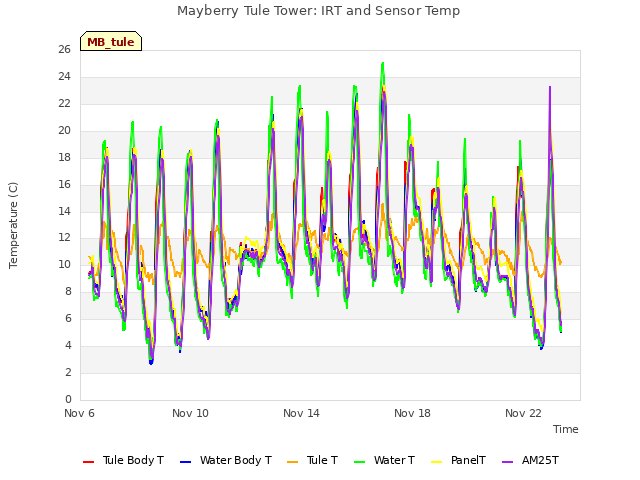
Task: Click the 4 y-axis tick label
Action: click(x=68, y=345)
